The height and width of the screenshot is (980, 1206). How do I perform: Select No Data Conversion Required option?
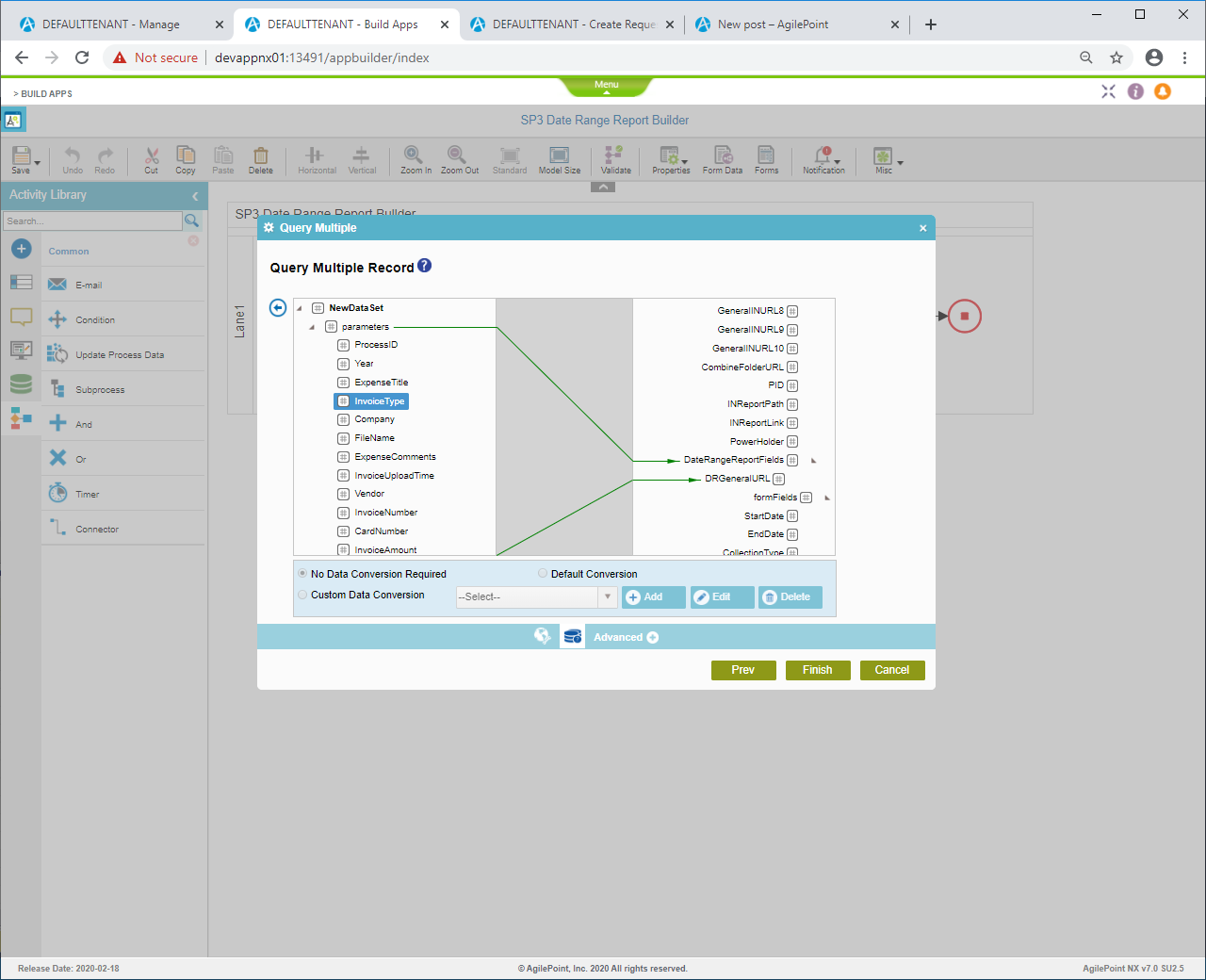click(x=303, y=573)
